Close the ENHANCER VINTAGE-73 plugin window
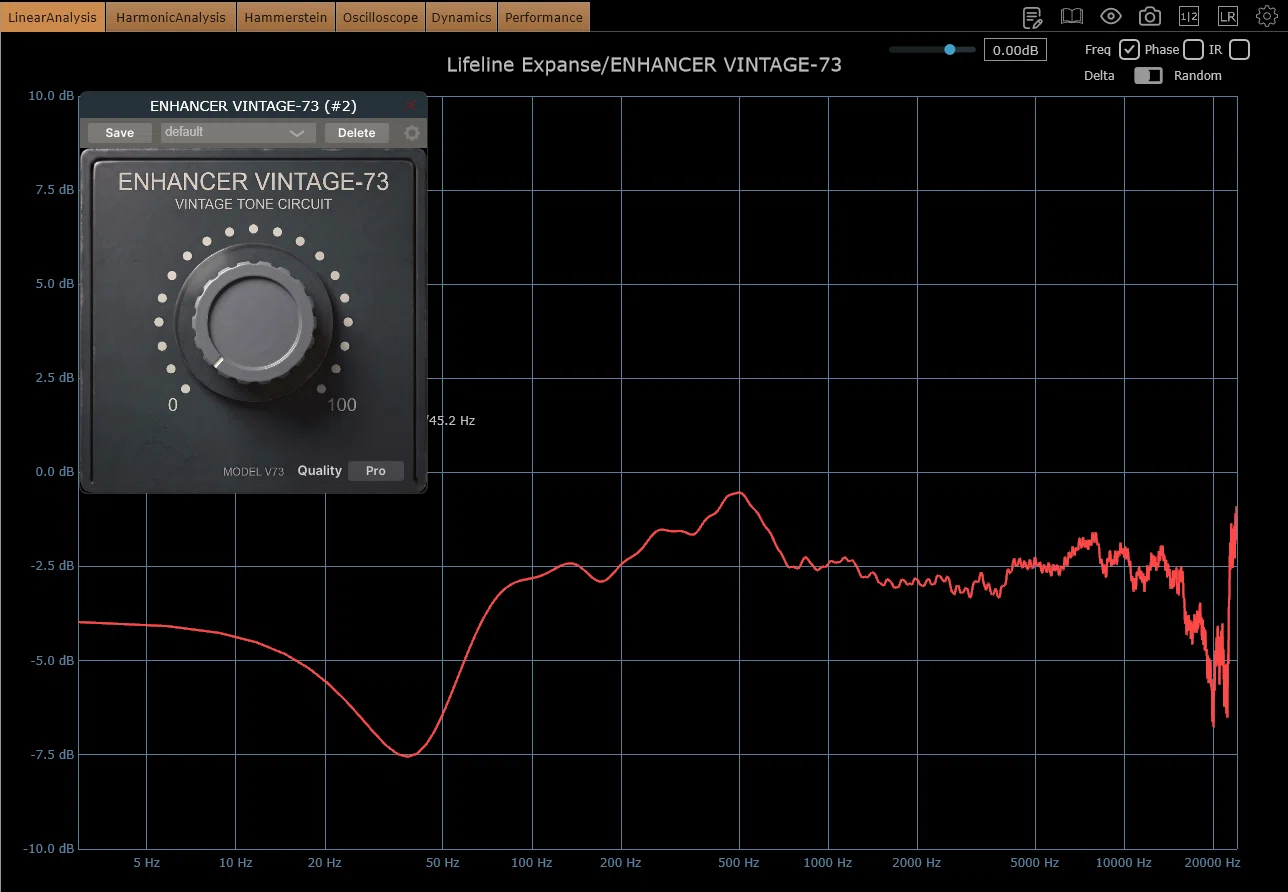The image size is (1288, 892). pos(411,105)
